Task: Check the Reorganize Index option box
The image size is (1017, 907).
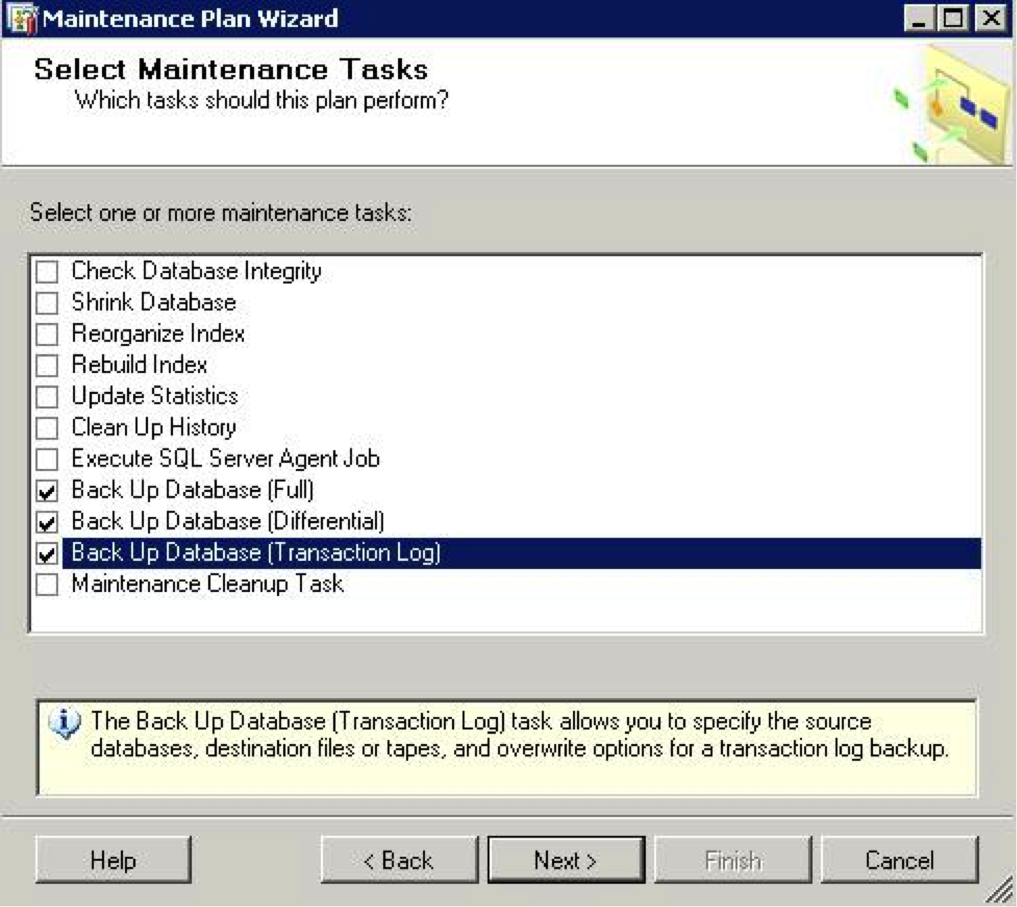Action: coord(47,334)
